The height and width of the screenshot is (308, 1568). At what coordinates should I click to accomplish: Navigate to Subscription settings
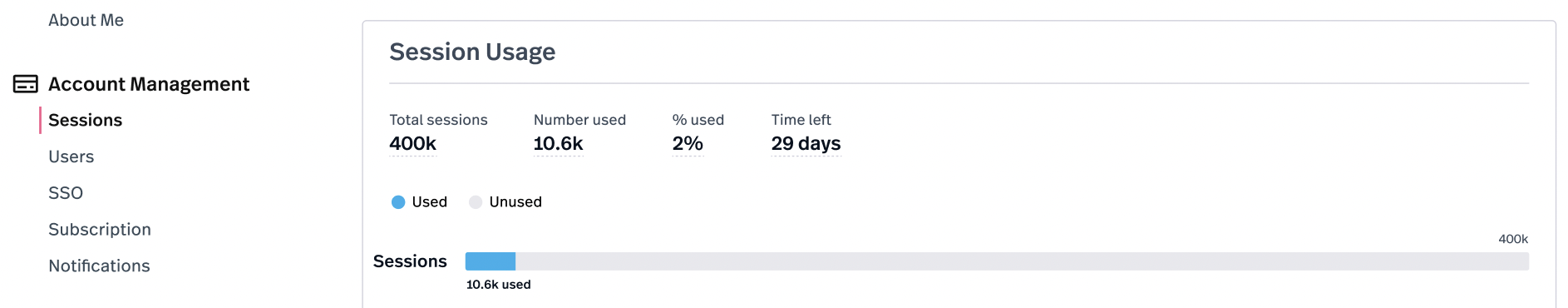click(x=100, y=230)
